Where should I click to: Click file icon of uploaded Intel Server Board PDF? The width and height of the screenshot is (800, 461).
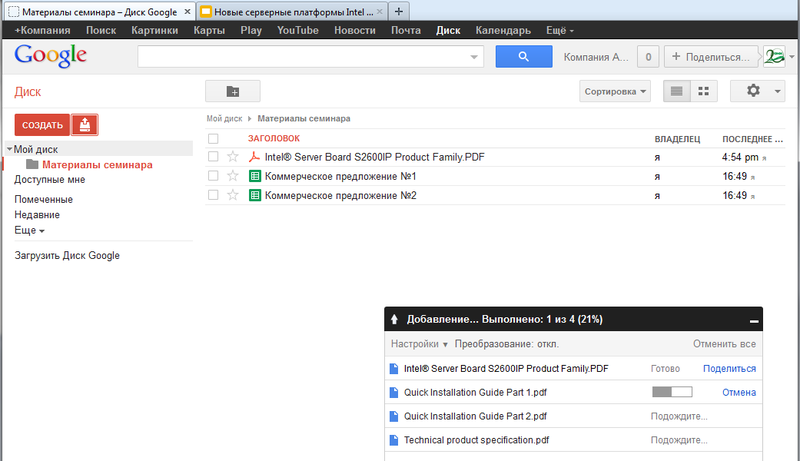pyautogui.click(x=393, y=368)
